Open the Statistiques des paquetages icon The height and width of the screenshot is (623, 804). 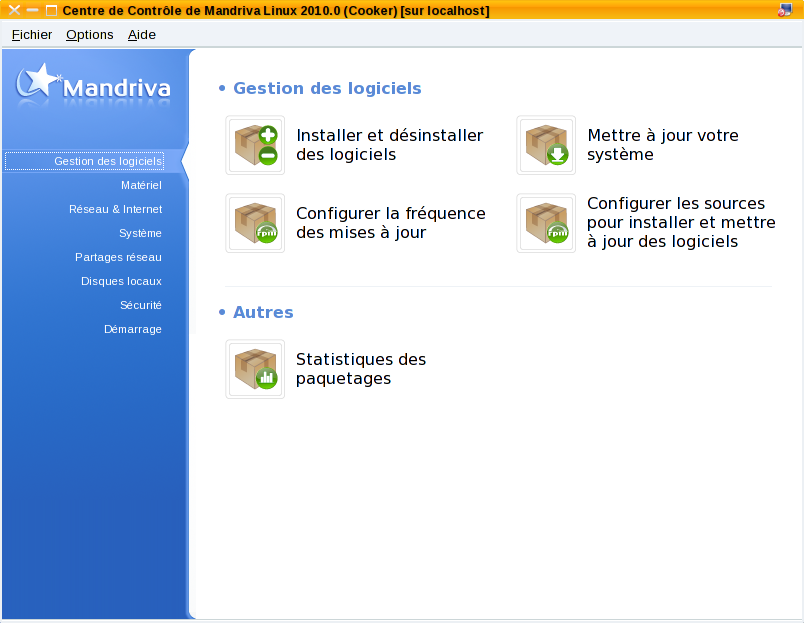(255, 369)
